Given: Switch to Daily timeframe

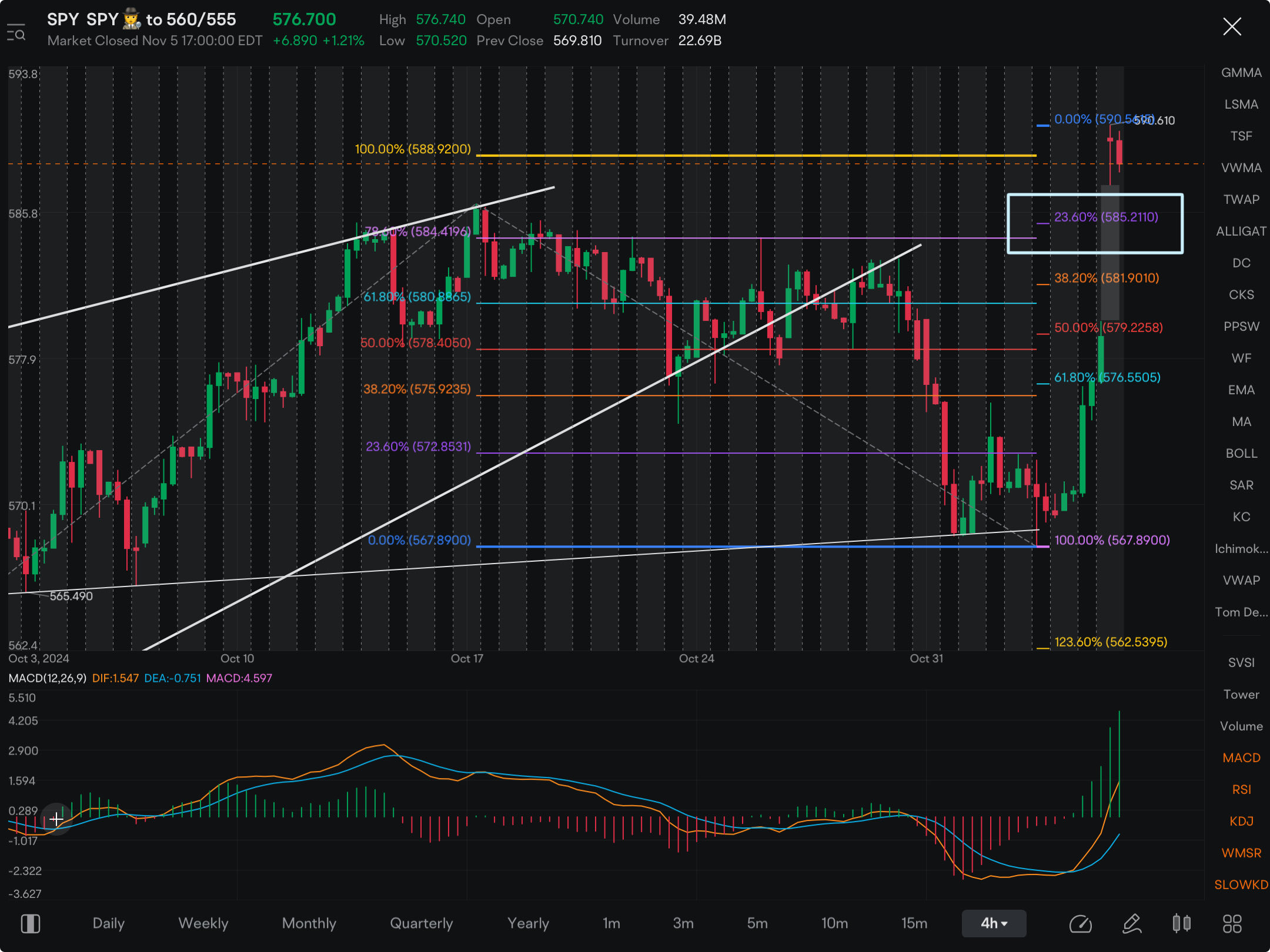Looking at the screenshot, I should 109,923.
